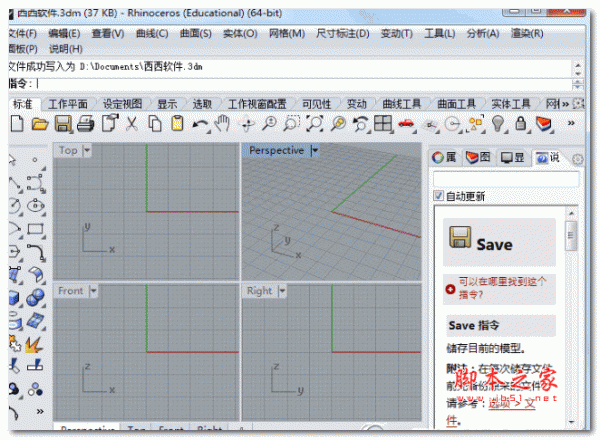Open the Front viewport dropdown arrow
Screen dimensions: 600x440
pos(95,291)
